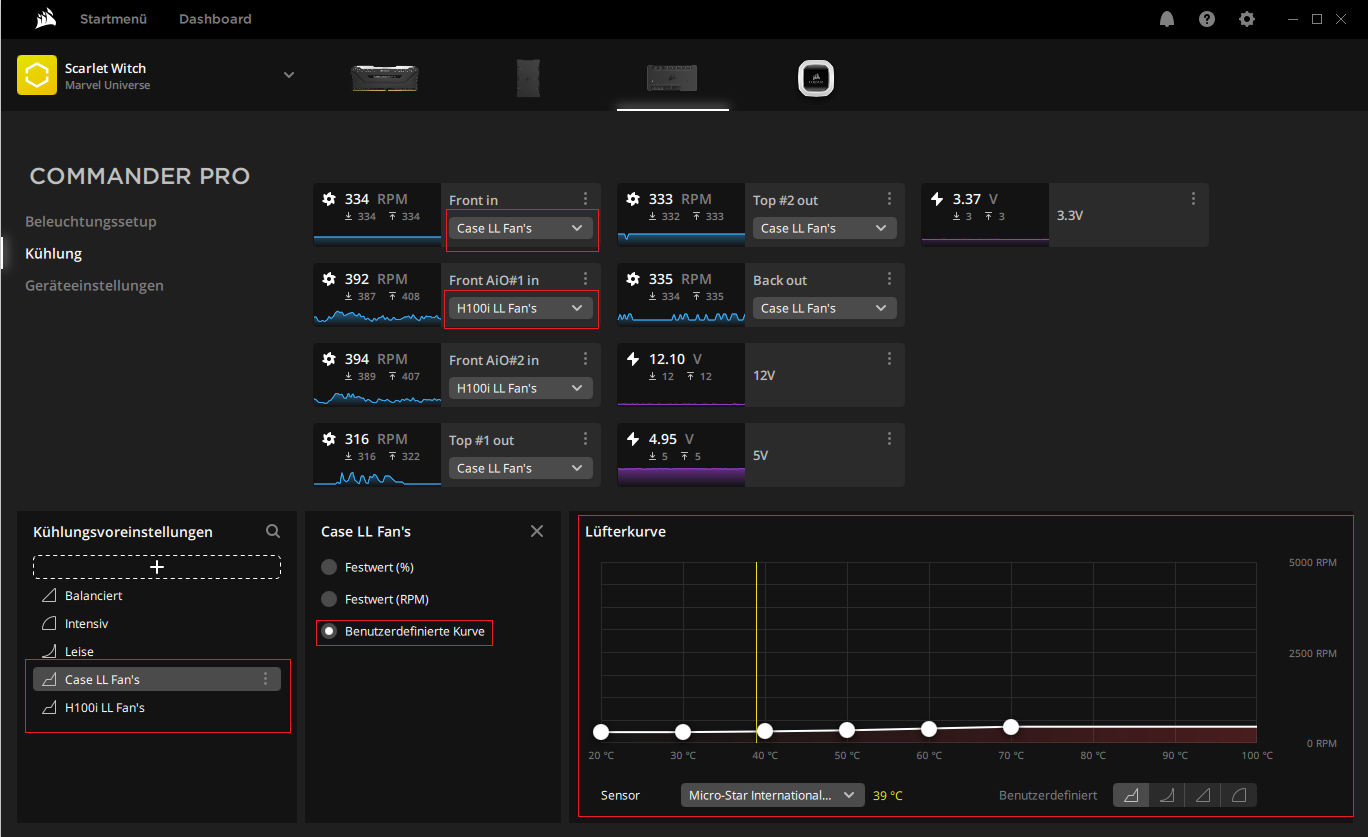Open the Beleuchtungssetup section

coord(91,221)
